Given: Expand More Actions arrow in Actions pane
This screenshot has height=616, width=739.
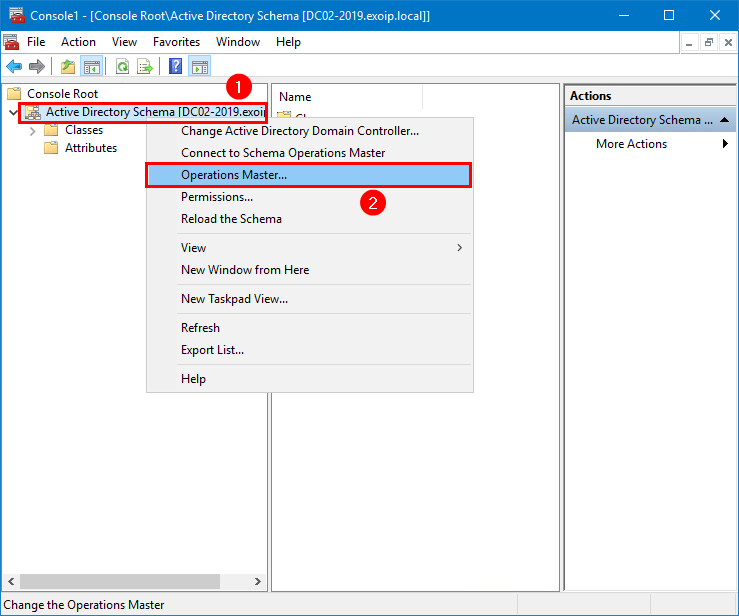Looking at the screenshot, I should 725,143.
